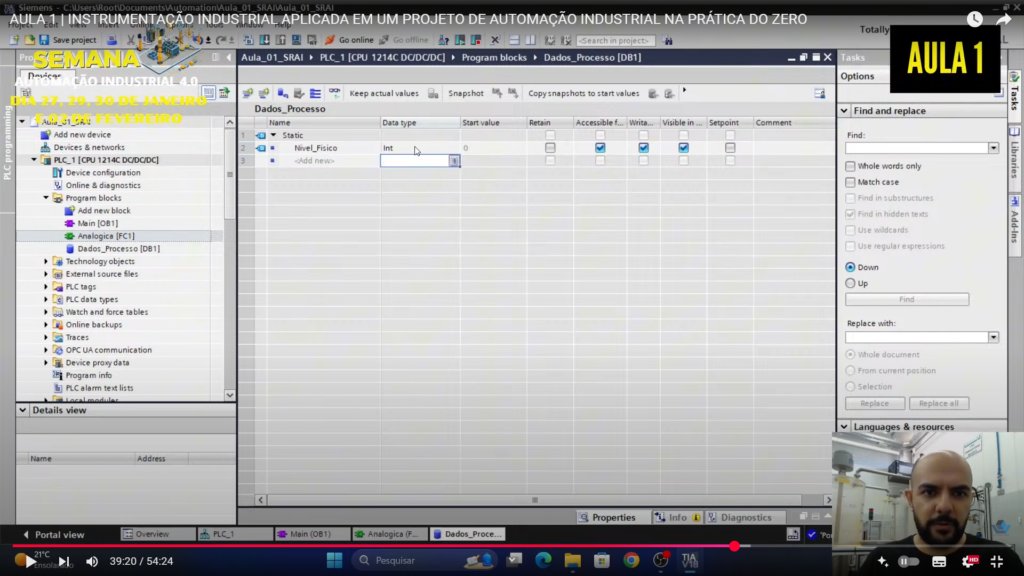
Task: Open video quality settings gear
Action: 970,562
